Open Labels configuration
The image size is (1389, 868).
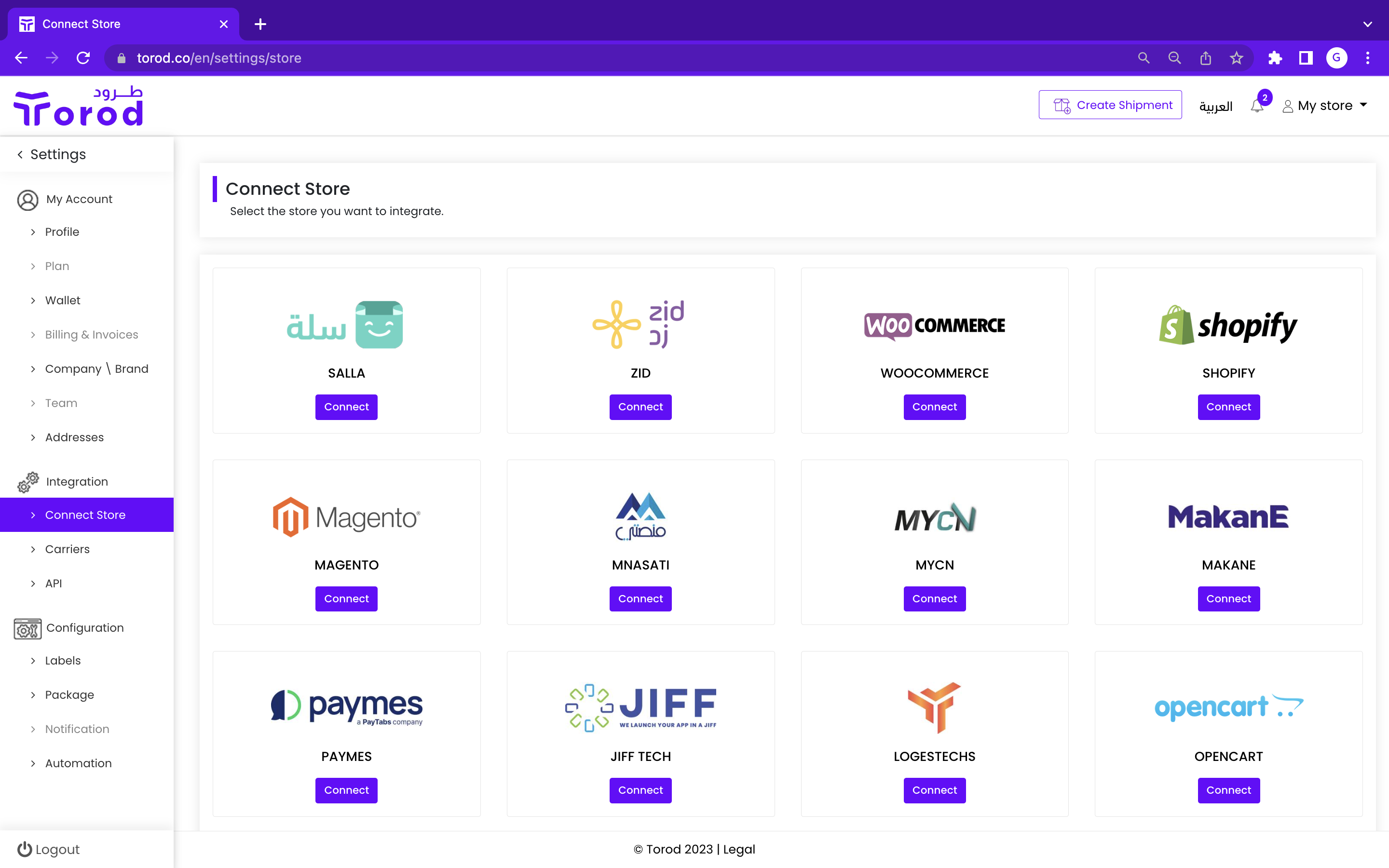pos(63,661)
